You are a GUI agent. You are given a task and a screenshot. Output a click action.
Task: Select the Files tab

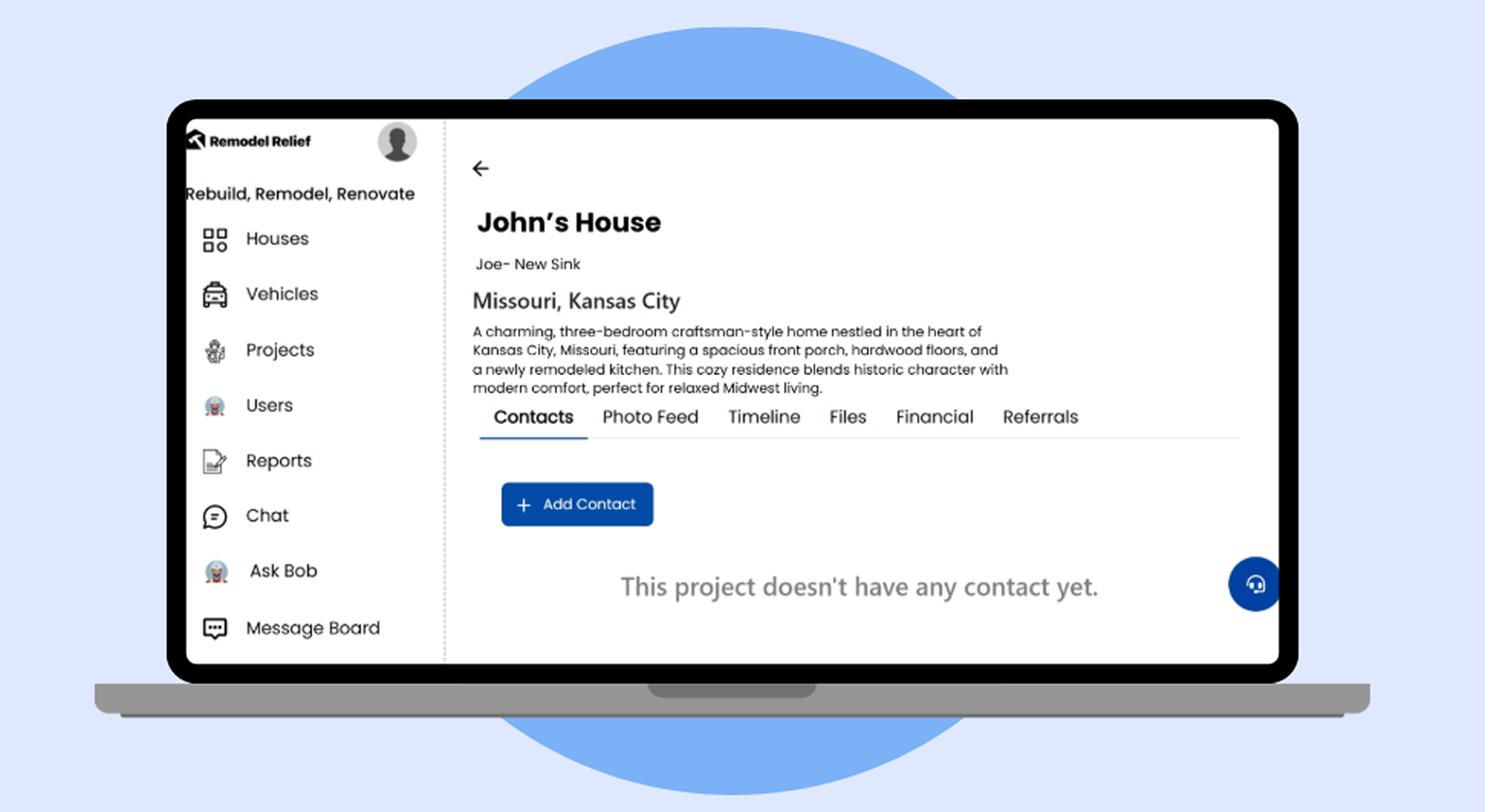coord(847,417)
